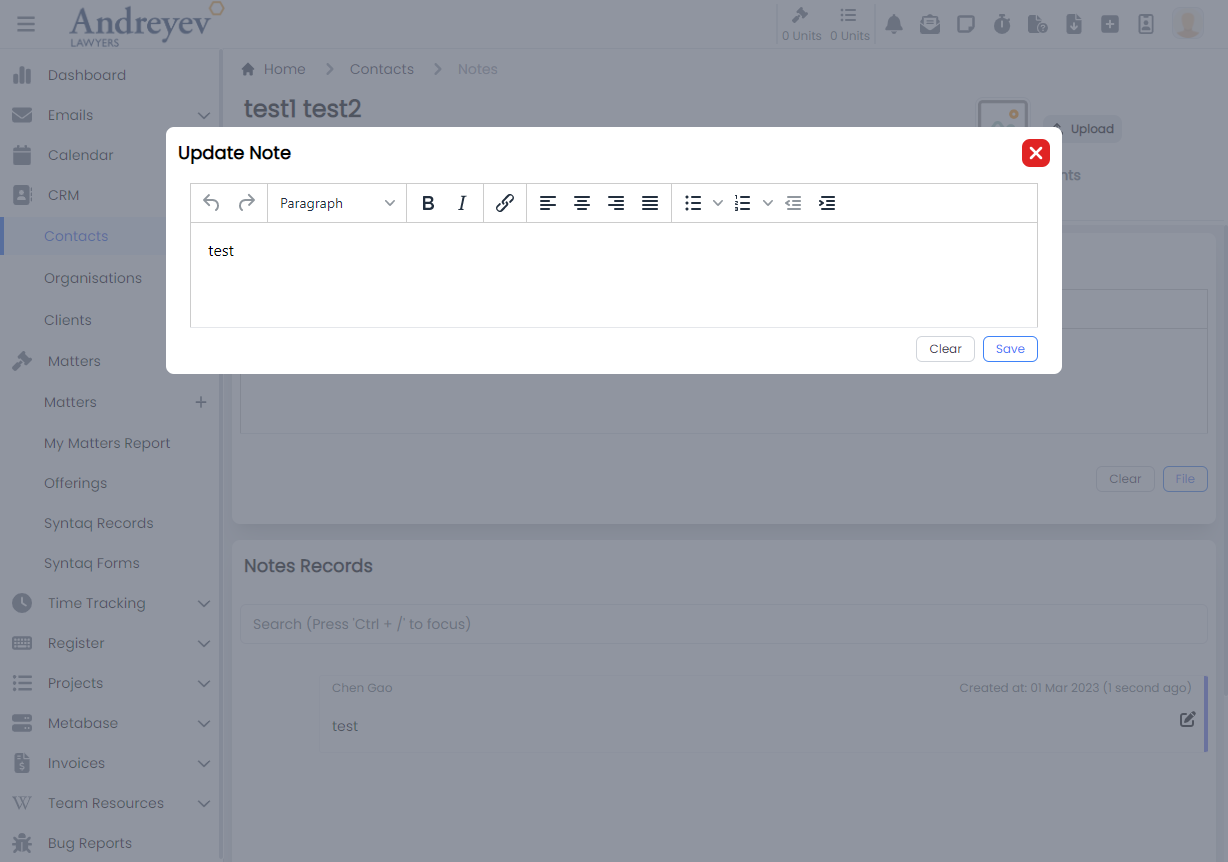The image size is (1228, 862).
Task: Click the Redo arrow in editor toolbar
Action: pos(246,203)
